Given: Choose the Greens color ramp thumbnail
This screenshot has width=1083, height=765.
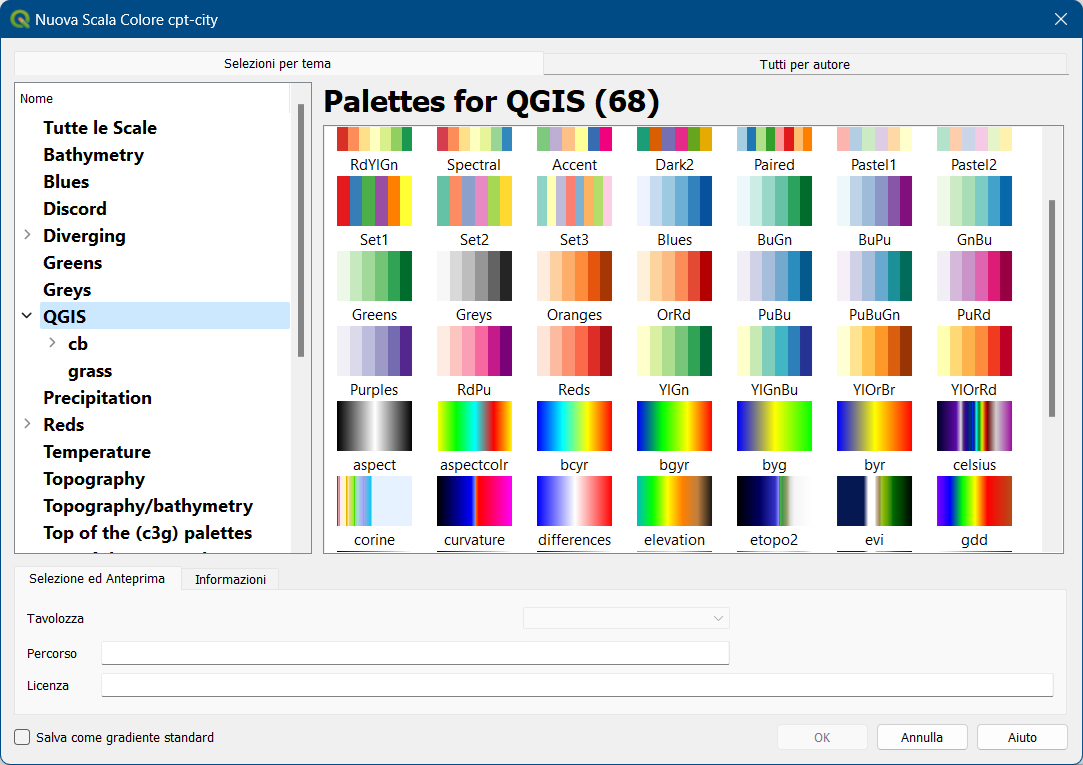Looking at the screenshot, I should (374, 276).
